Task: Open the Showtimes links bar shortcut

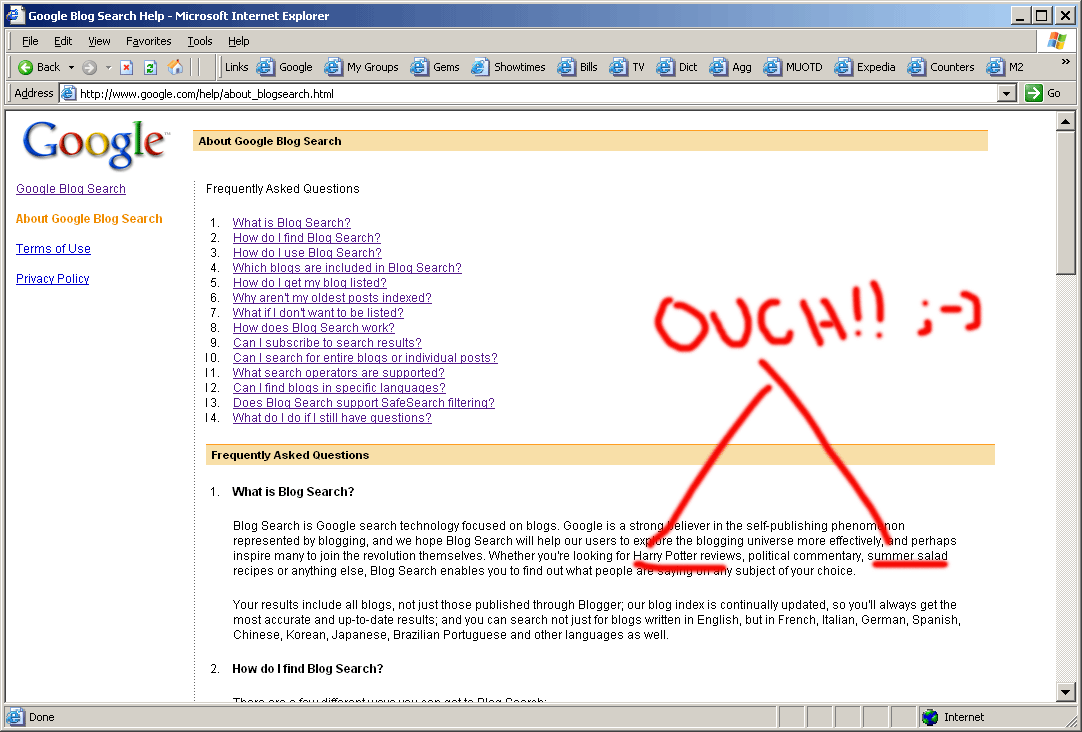Action: click(508, 67)
